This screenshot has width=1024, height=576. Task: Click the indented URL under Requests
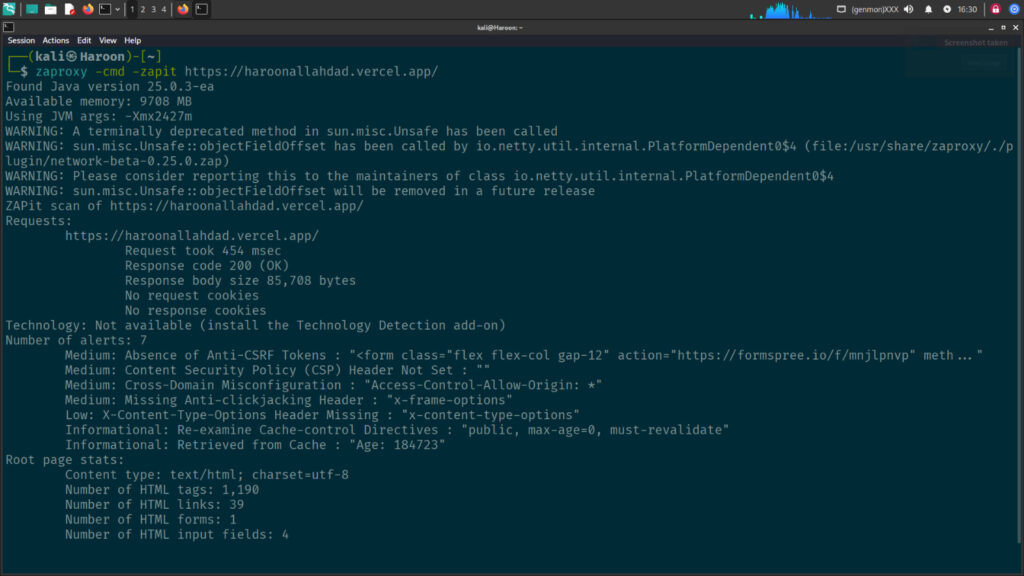coord(192,236)
